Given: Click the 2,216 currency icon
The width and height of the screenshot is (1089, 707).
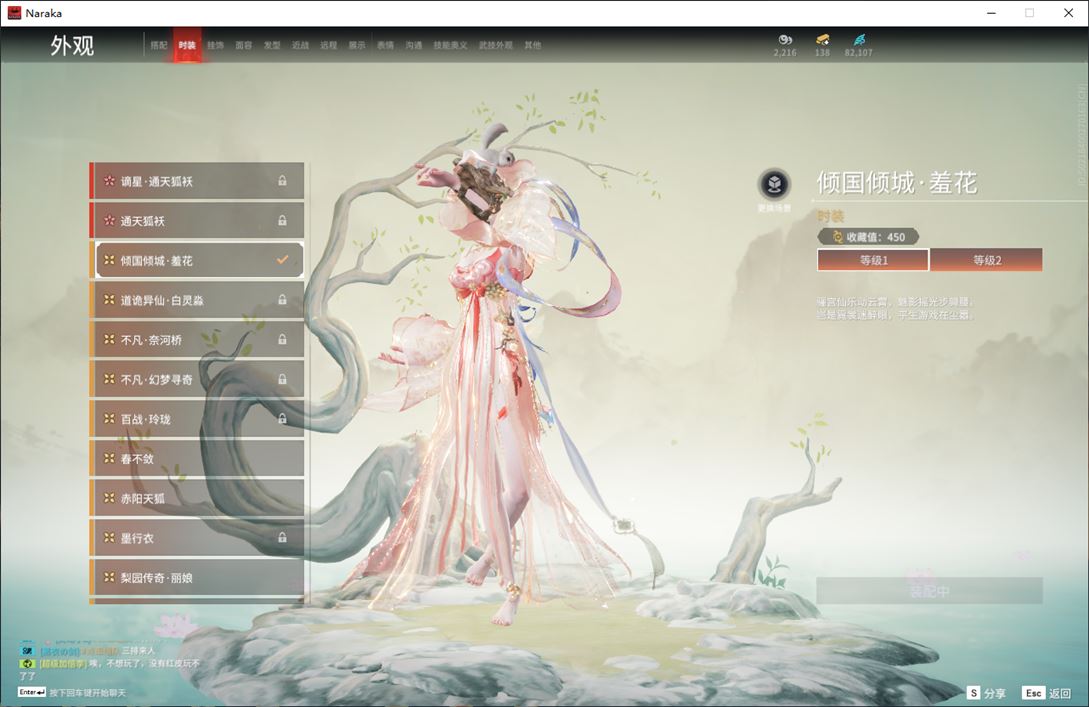Looking at the screenshot, I should 785,40.
